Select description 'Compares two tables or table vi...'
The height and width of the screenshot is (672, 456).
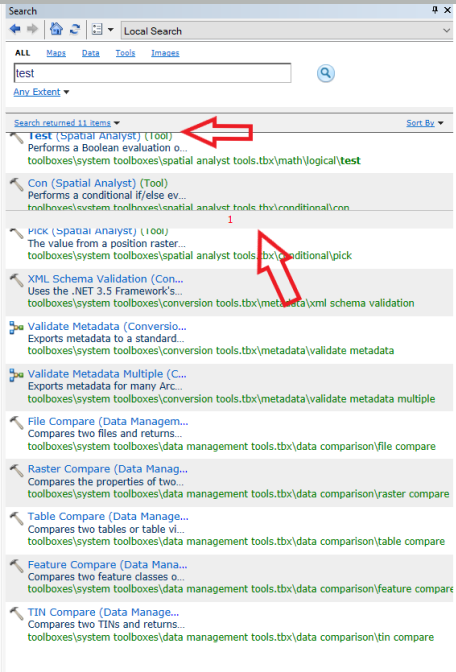pyautogui.click(x=106, y=529)
